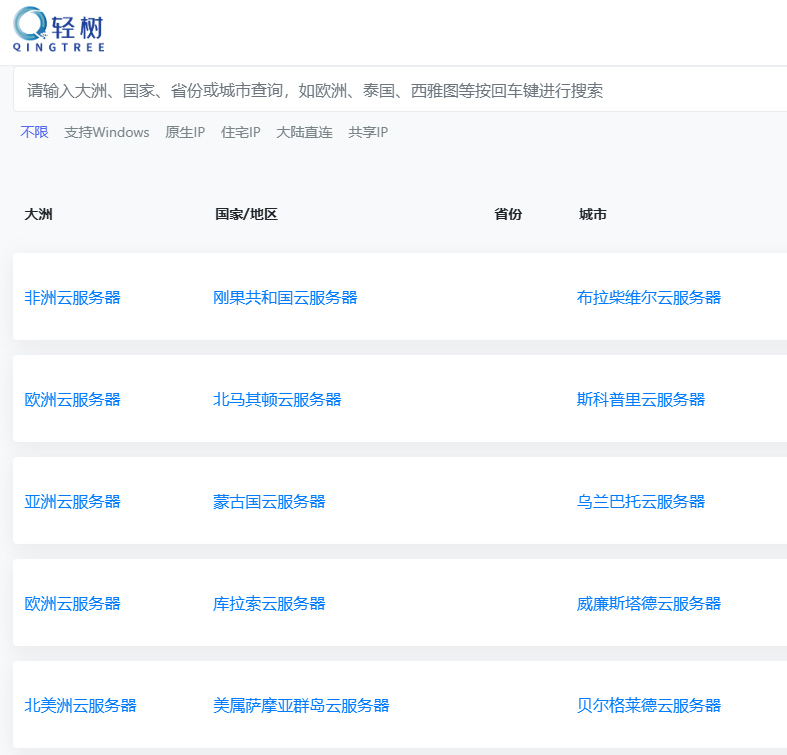
Task: Open 北马其顿云服务器 link
Action: pos(277,399)
